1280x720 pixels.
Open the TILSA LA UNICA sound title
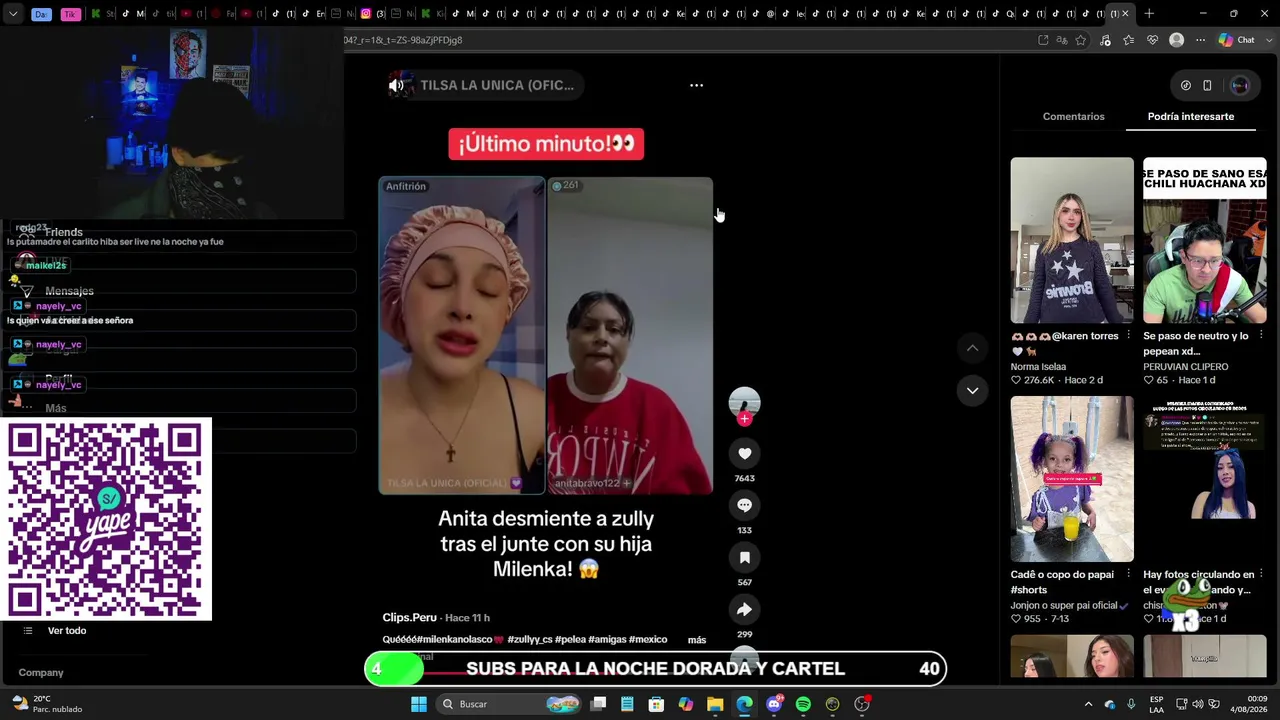(x=497, y=85)
